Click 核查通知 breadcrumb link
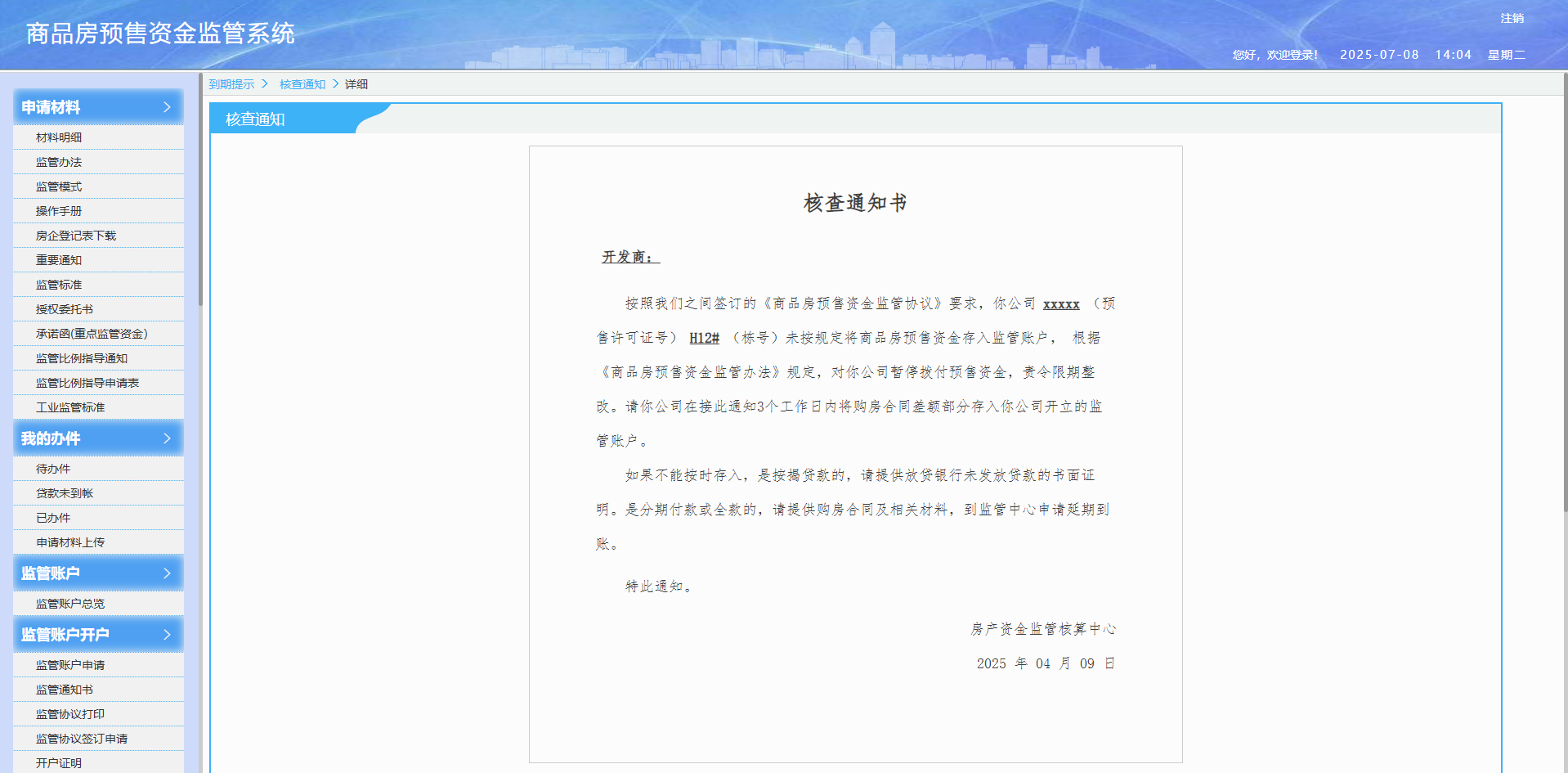 pyautogui.click(x=302, y=84)
